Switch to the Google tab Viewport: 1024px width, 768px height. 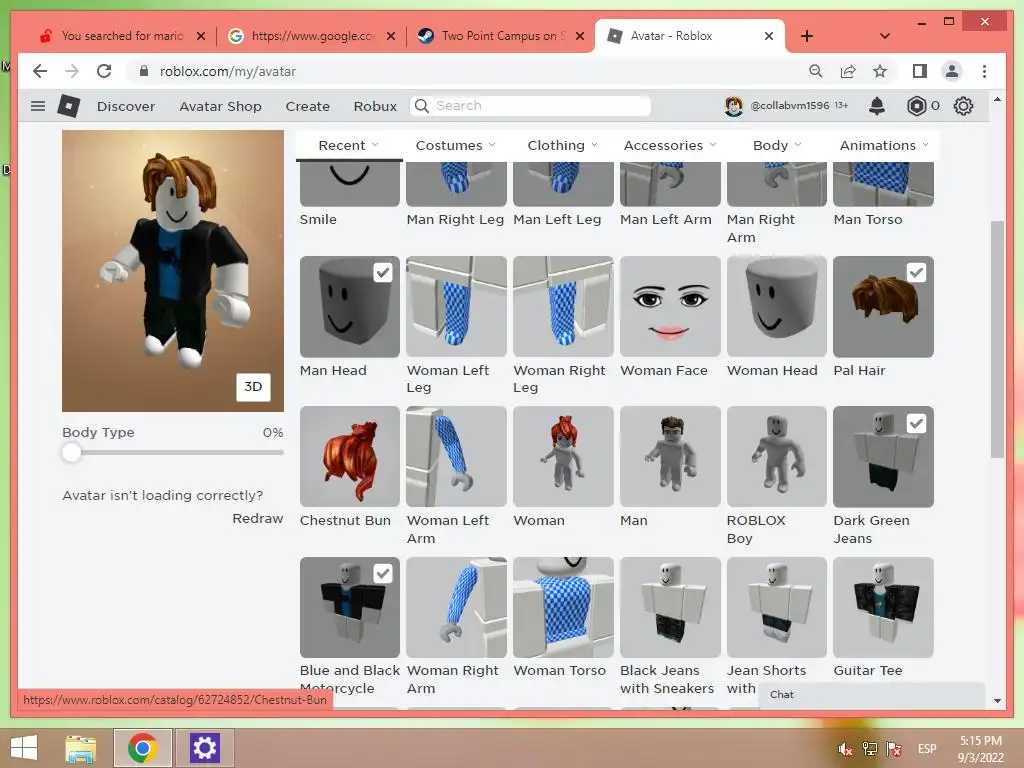click(x=312, y=36)
